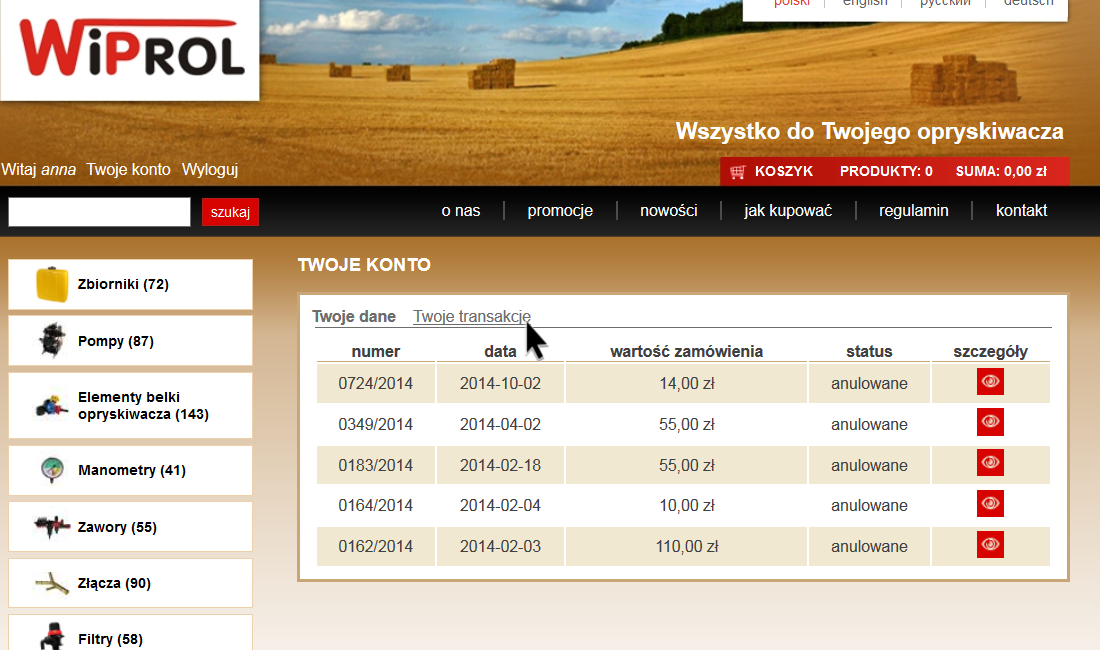Open the KOSZYK cart link

(784, 171)
